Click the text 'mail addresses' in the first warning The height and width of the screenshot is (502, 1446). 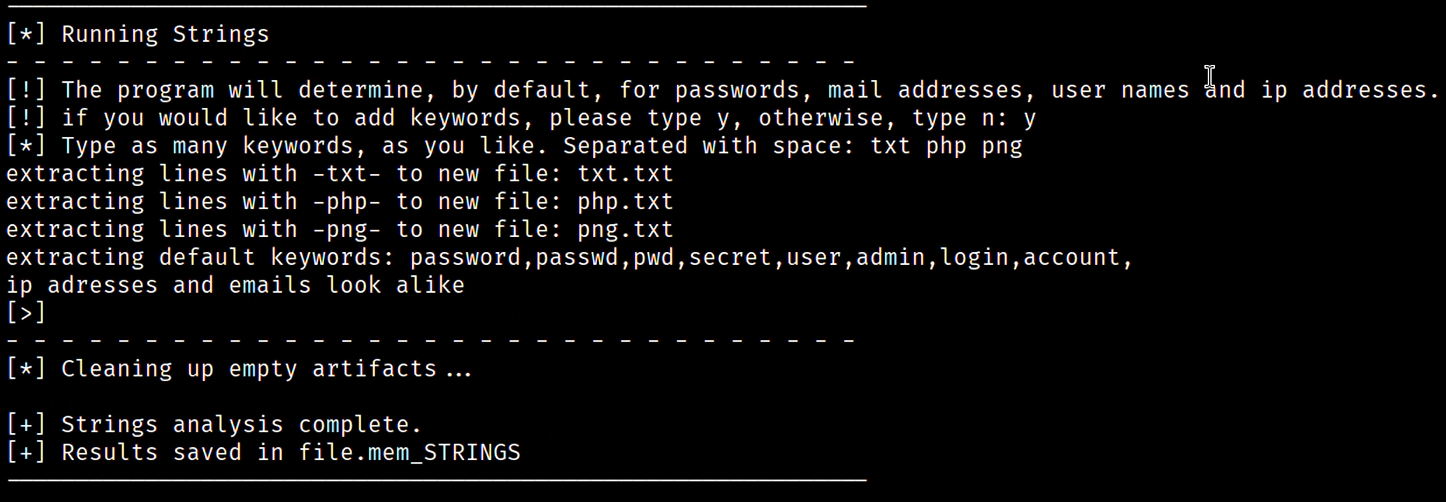pyautogui.click(x=925, y=90)
